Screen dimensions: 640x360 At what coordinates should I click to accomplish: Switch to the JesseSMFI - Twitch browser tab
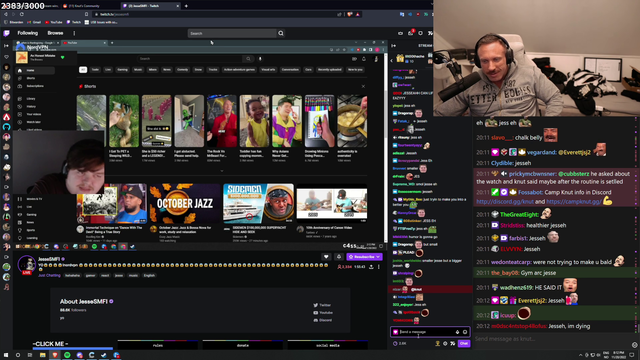pos(150,6)
